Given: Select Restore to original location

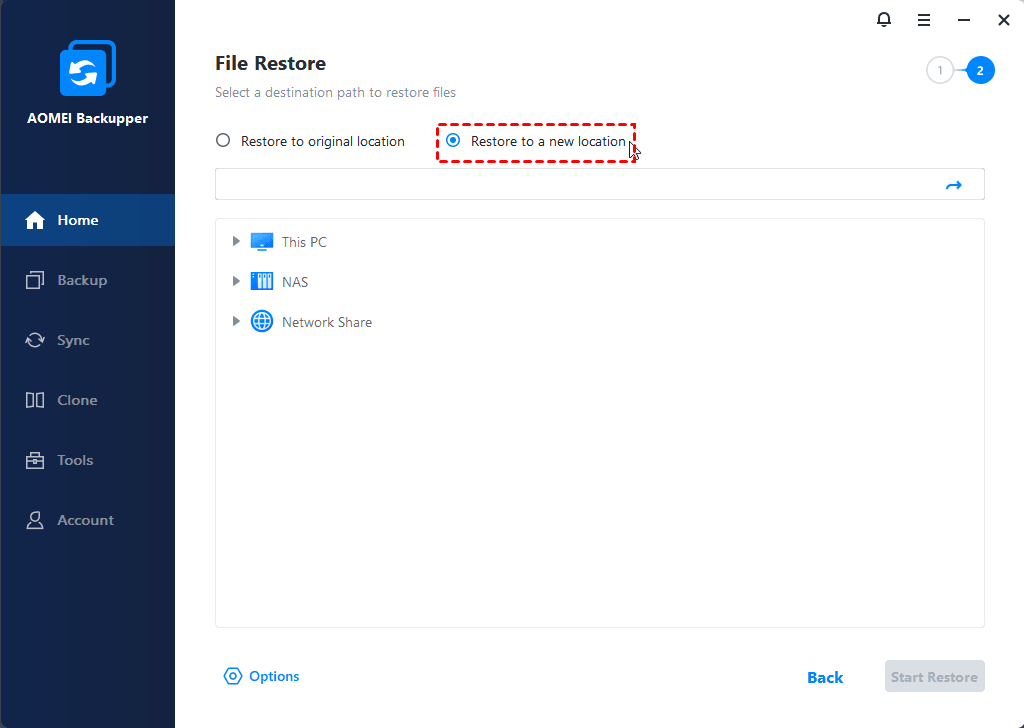Looking at the screenshot, I should click(x=223, y=141).
